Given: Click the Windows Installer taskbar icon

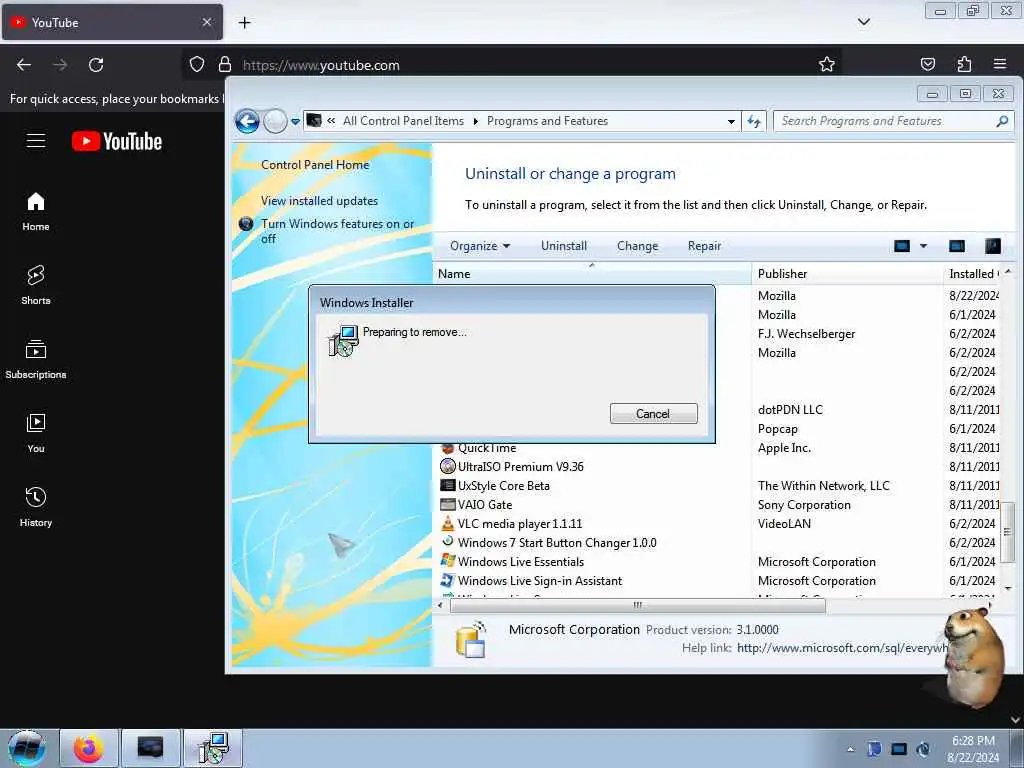Looking at the screenshot, I should tap(212, 748).
